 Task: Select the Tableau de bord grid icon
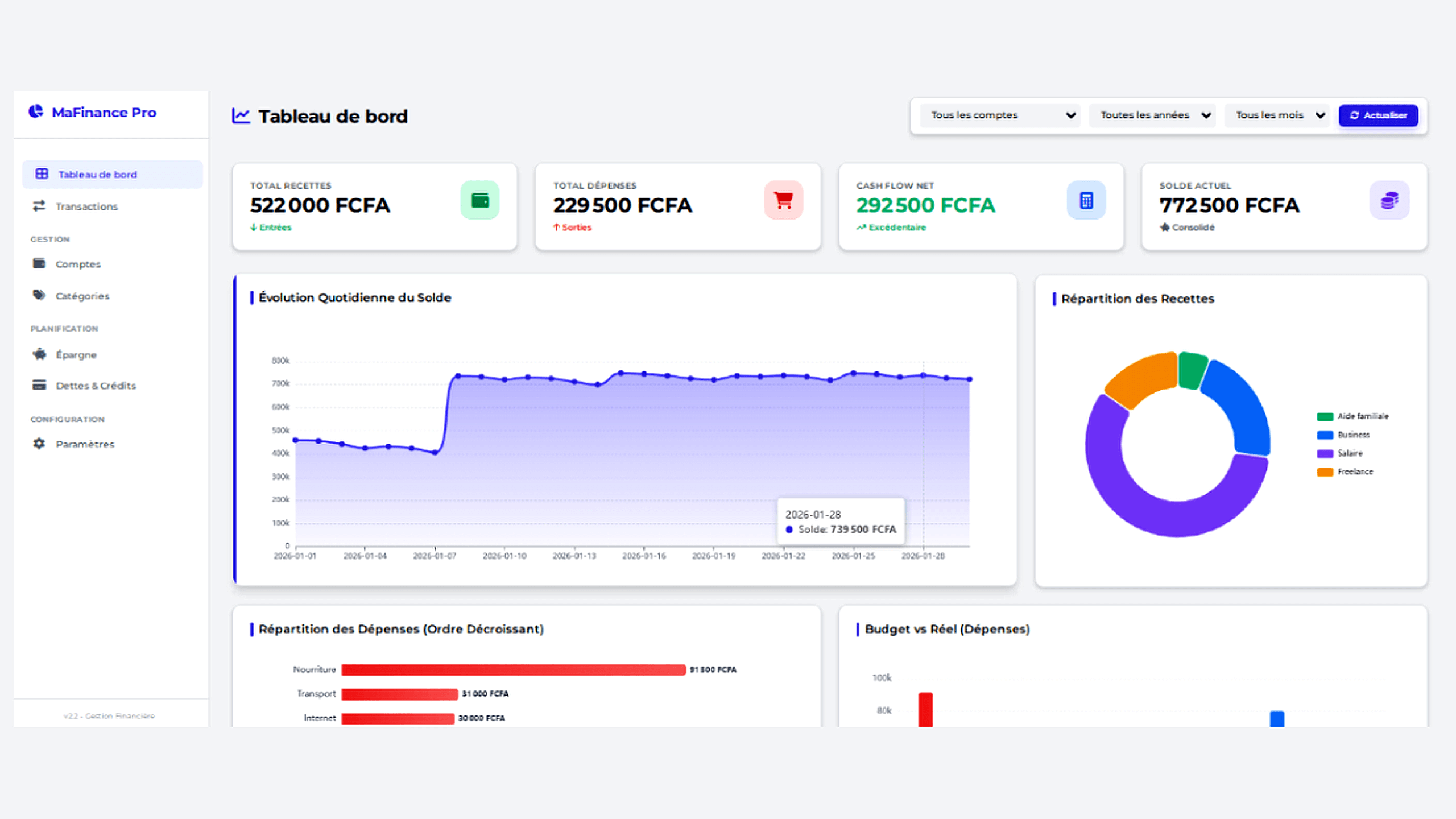click(x=41, y=174)
